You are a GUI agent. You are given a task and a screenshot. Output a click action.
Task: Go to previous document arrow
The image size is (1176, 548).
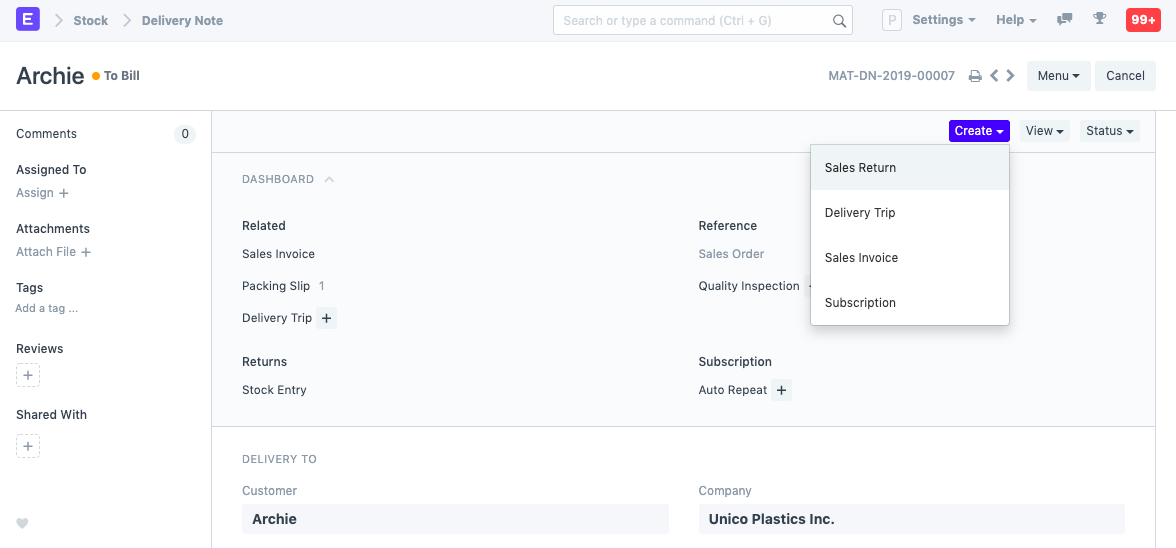tap(994, 76)
